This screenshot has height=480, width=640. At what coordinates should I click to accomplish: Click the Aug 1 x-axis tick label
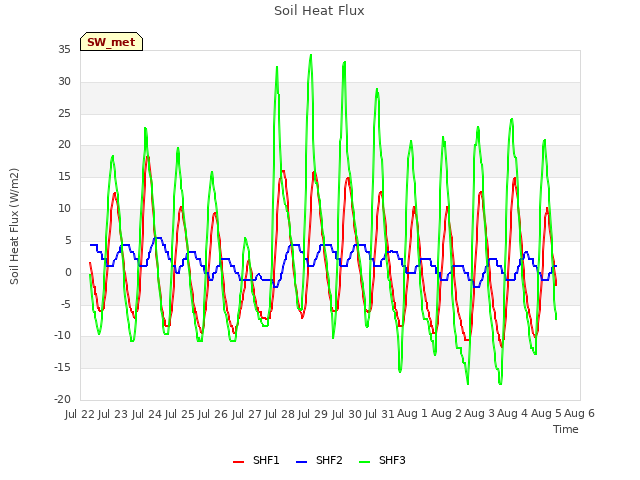pyautogui.click(x=412, y=414)
